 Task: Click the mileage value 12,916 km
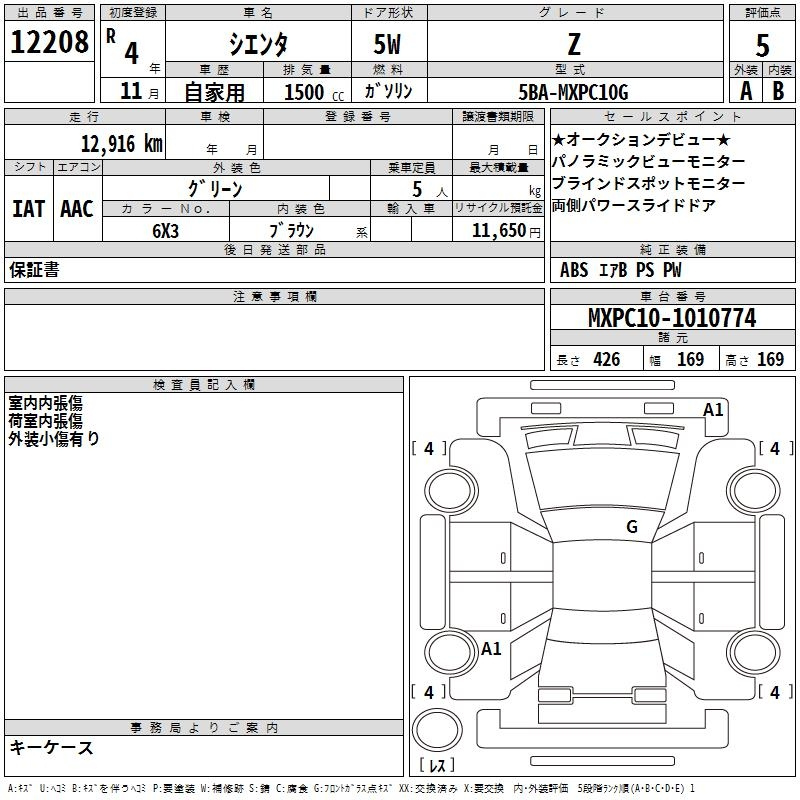[120, 143]
